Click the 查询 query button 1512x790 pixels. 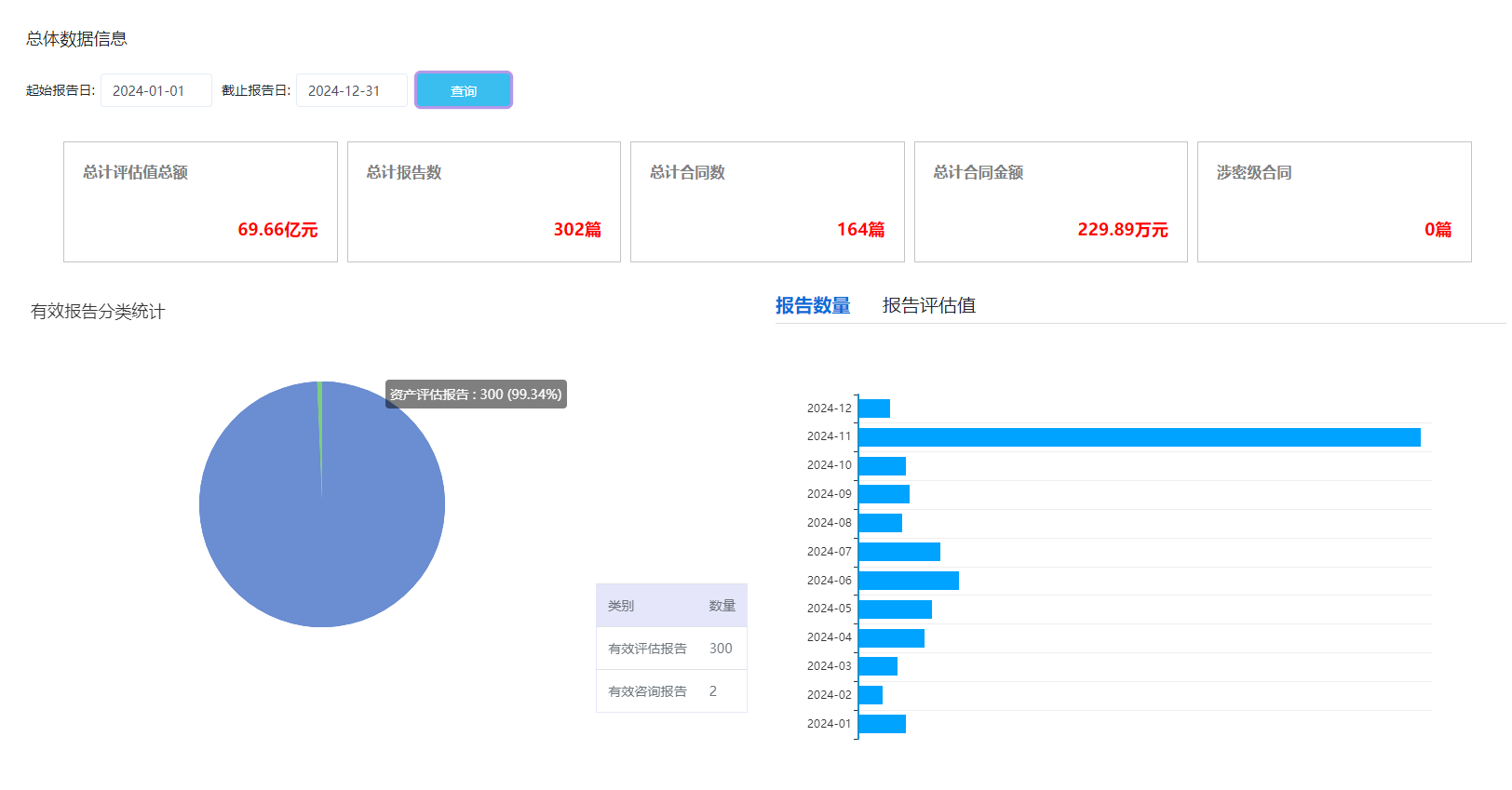[x=463, y=90]
